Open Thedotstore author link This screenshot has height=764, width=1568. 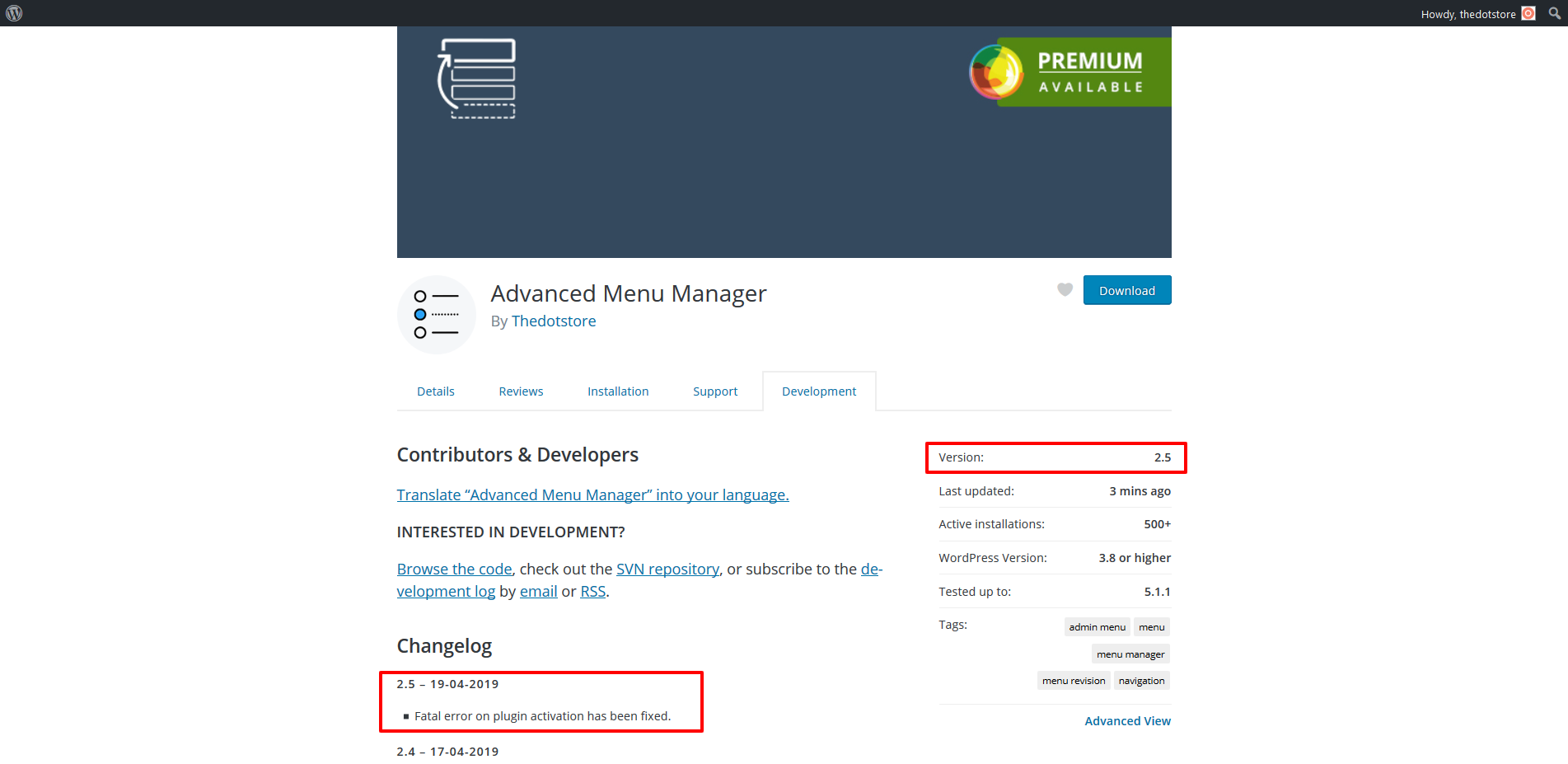(x=554, y=321)
